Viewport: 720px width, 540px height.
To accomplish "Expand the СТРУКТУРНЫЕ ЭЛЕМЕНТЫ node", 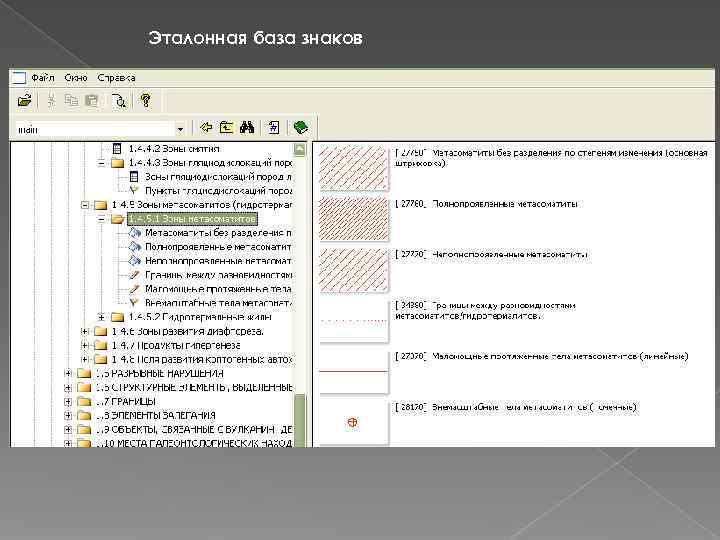I will click(68, 387).
